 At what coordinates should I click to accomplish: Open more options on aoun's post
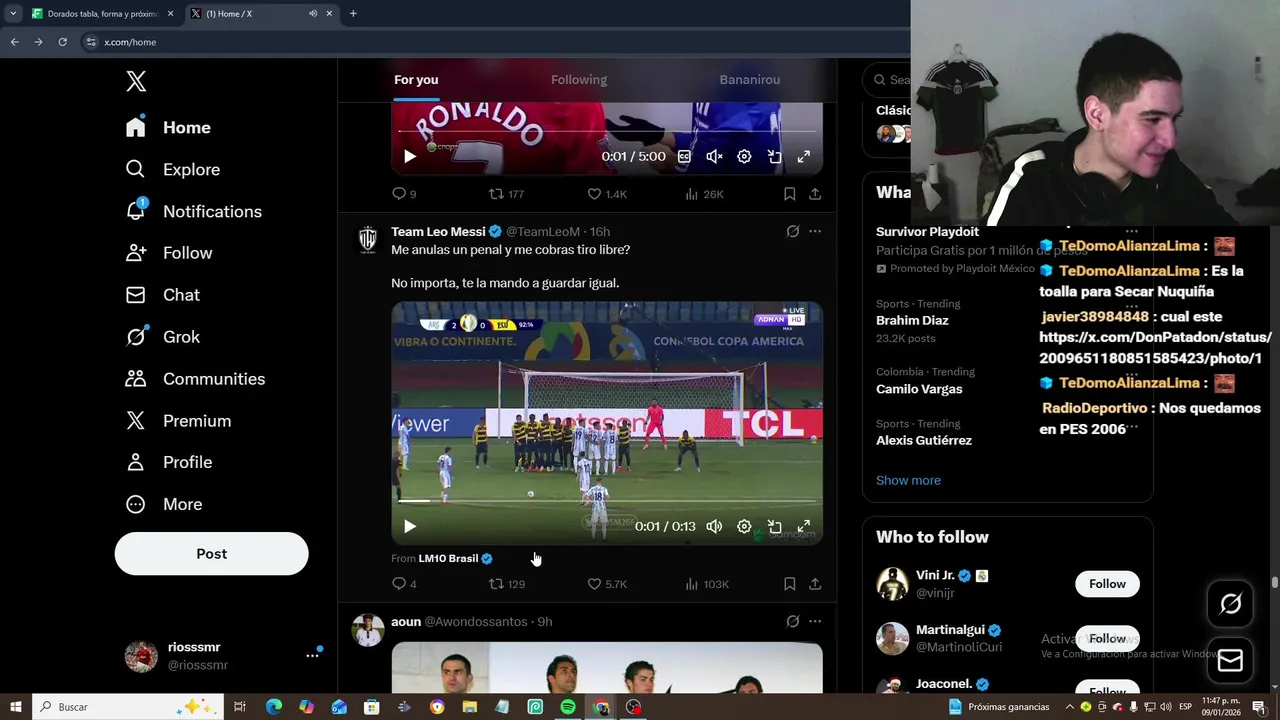point(815,622)
